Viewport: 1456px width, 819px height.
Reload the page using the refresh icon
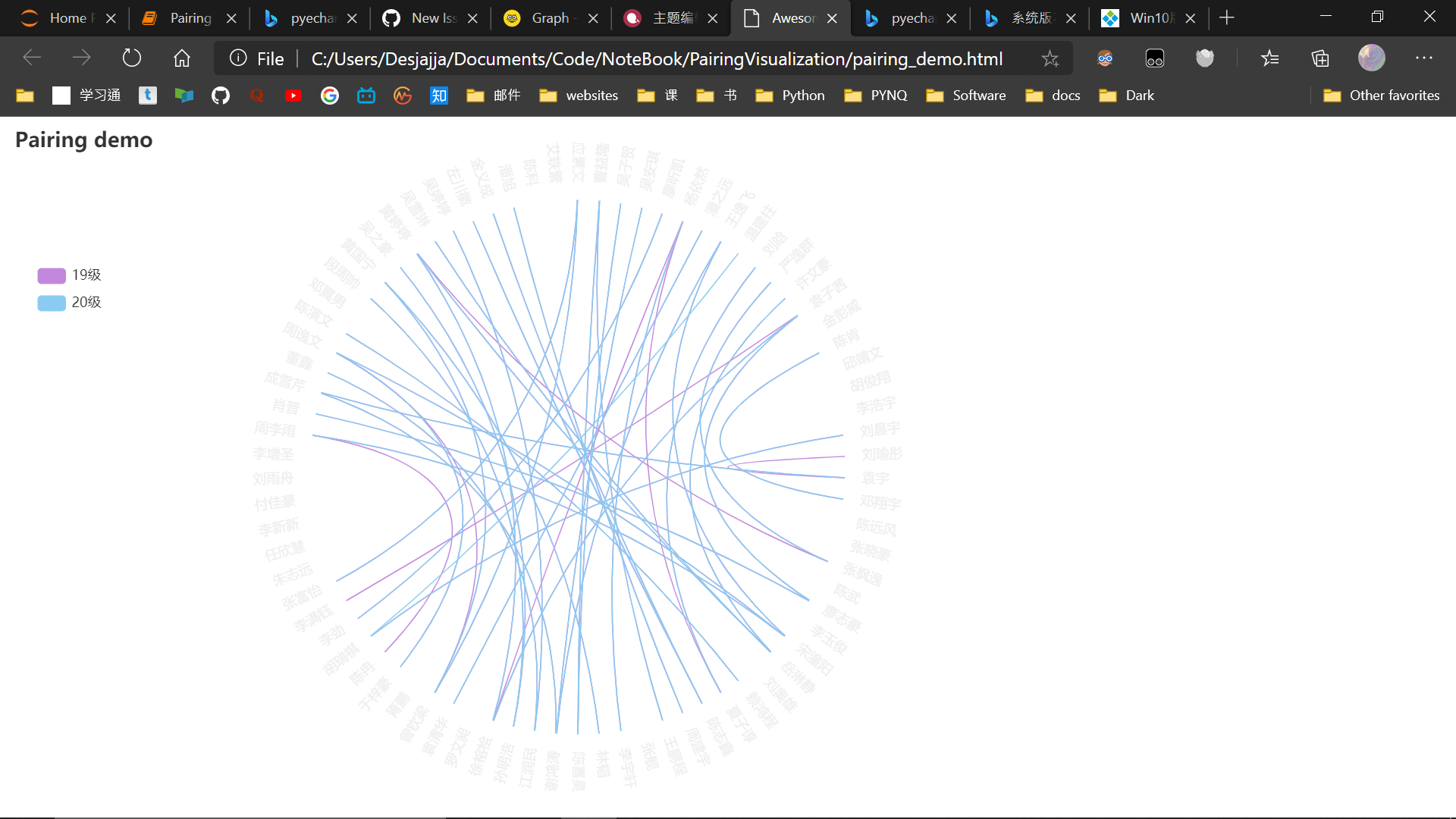tap(131, 58)
